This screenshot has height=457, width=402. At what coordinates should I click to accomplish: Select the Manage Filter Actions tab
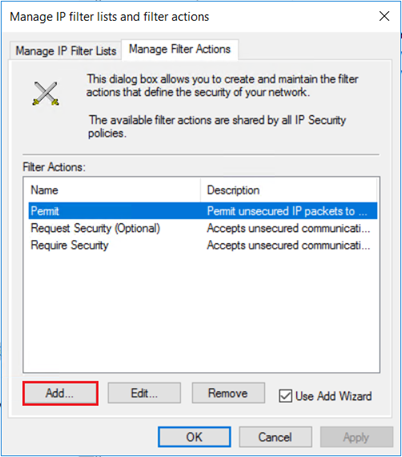click(x=180, y=49)
